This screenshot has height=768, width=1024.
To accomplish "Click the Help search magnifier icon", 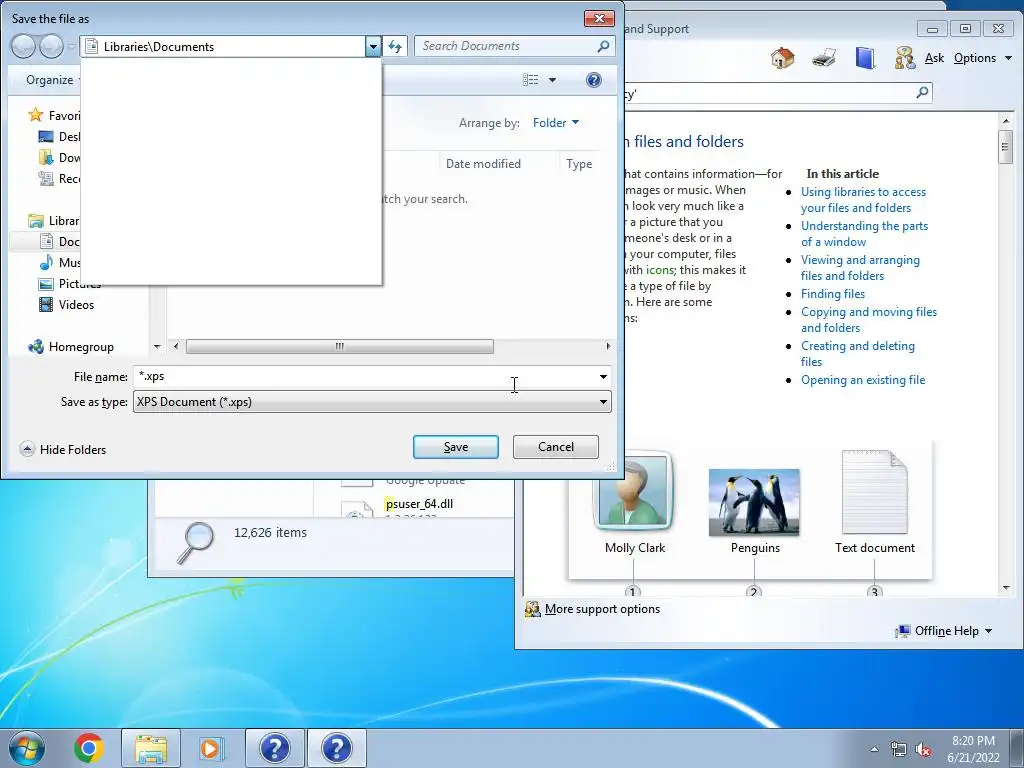I will click(922, 93).
